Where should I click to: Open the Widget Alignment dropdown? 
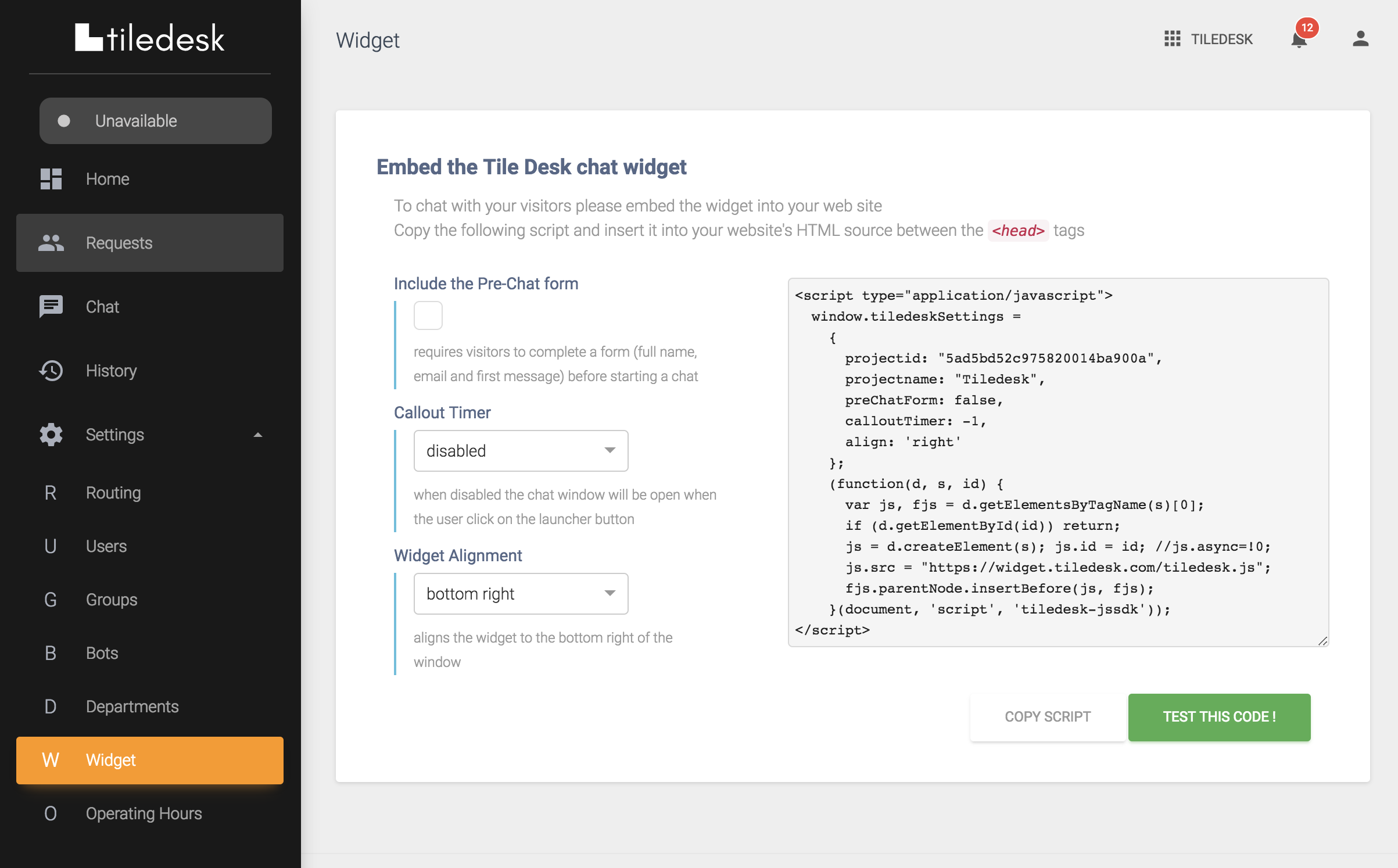click(x=521, y=594)
